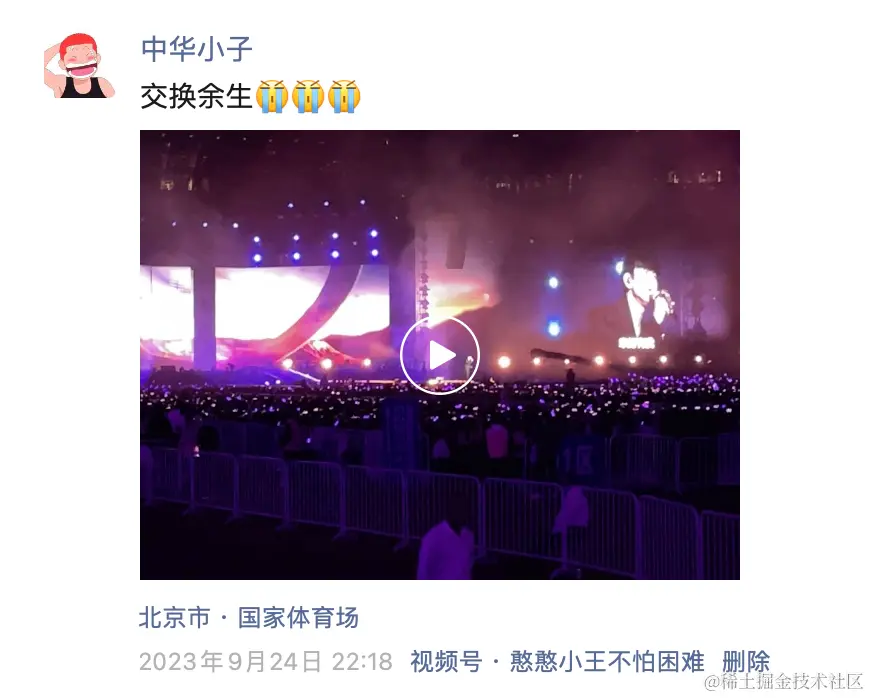Play the concert video

pos(439,355)
